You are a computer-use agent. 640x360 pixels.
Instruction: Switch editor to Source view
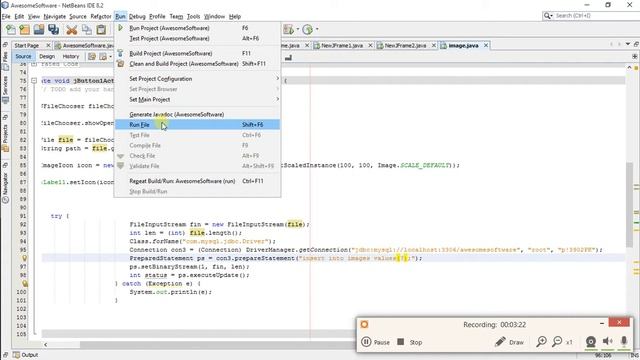(x=23, y=56)
